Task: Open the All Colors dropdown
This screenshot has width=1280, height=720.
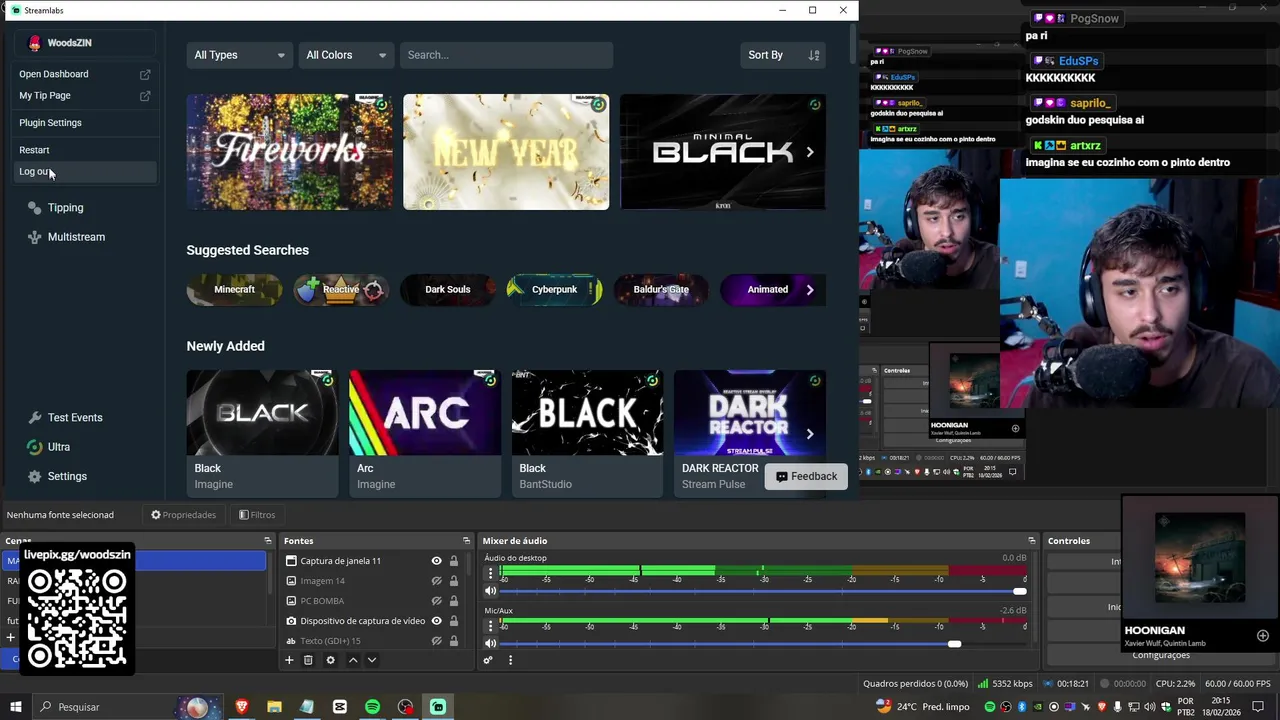Action: tap(346, 55)
